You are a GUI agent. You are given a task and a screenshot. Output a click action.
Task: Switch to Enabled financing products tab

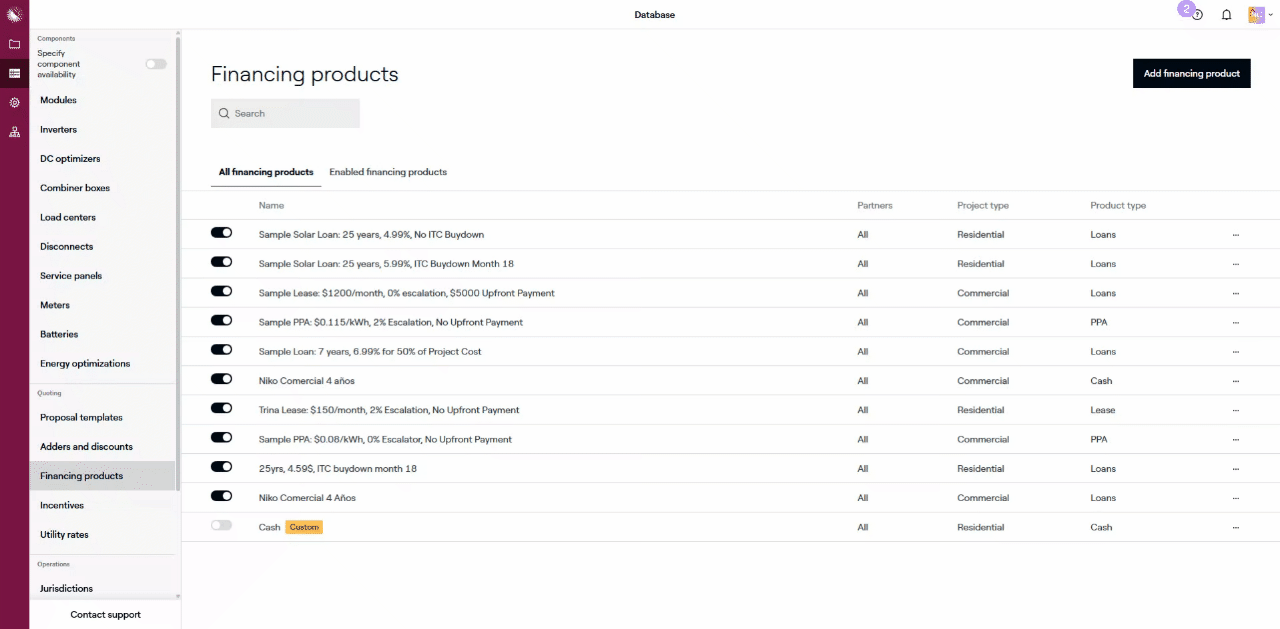click(388, 172)
